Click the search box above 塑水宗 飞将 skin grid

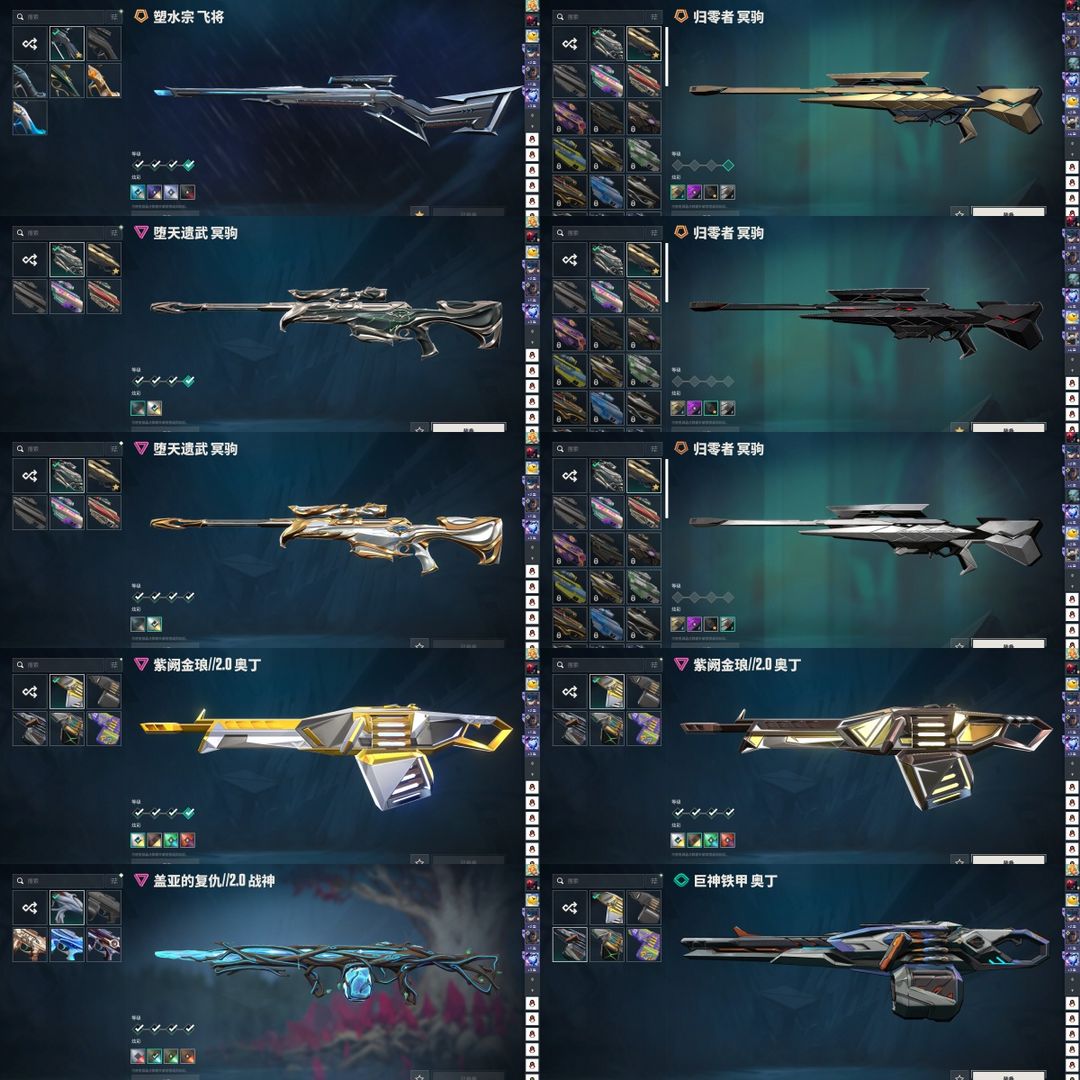click(x=67, y=17)
